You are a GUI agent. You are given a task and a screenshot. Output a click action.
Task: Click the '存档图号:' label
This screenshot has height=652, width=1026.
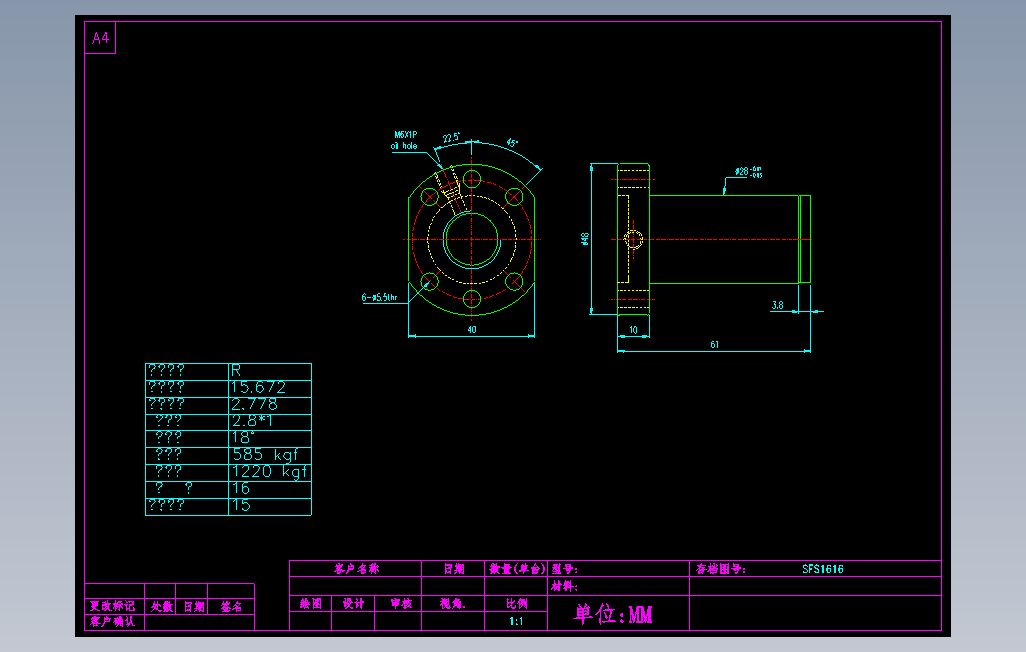coord(720,569)
